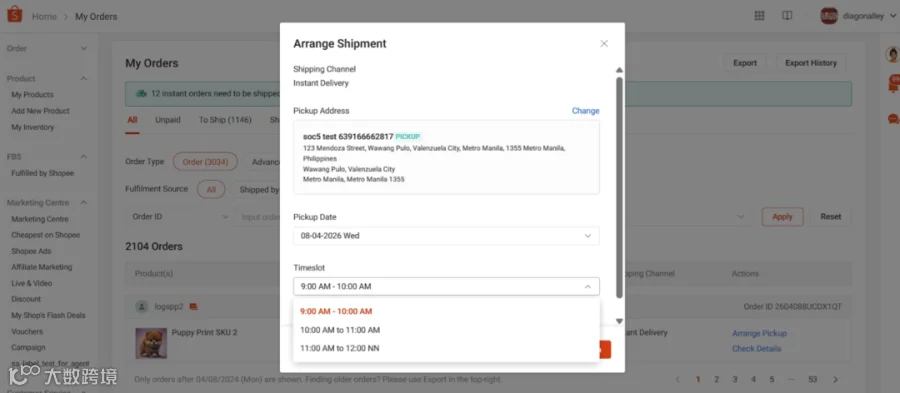Screen dimensions: 900x393
Task: Collapse the Timeslot dropdown
Action: pos(587,286)
